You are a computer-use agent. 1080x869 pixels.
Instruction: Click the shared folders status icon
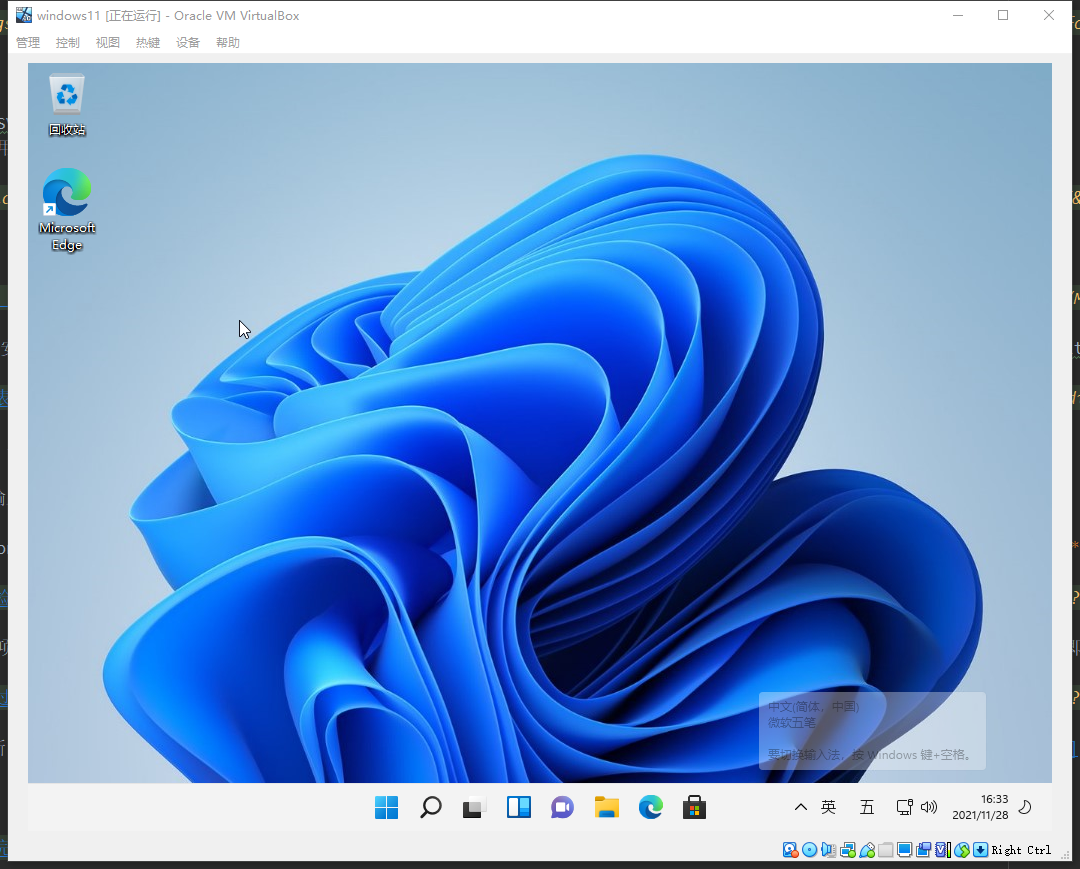click(x=886, y=850)
